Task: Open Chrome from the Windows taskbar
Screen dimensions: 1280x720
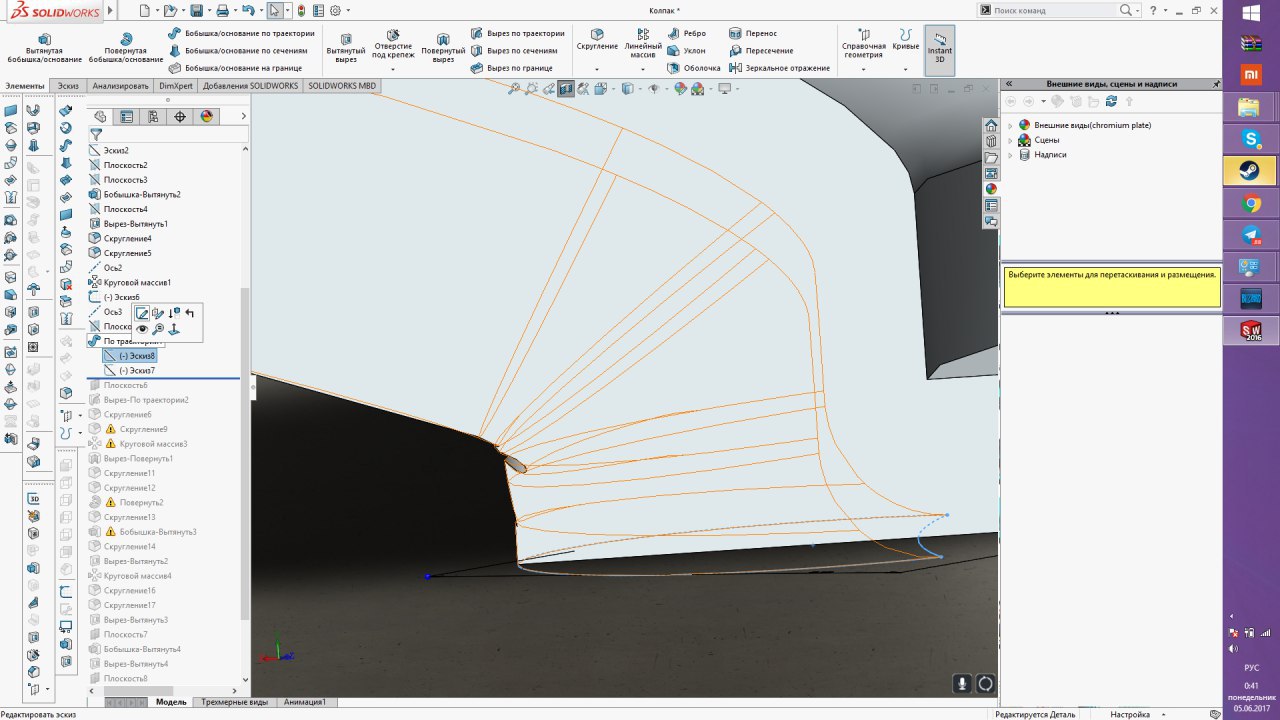Action: (1250, 203)
